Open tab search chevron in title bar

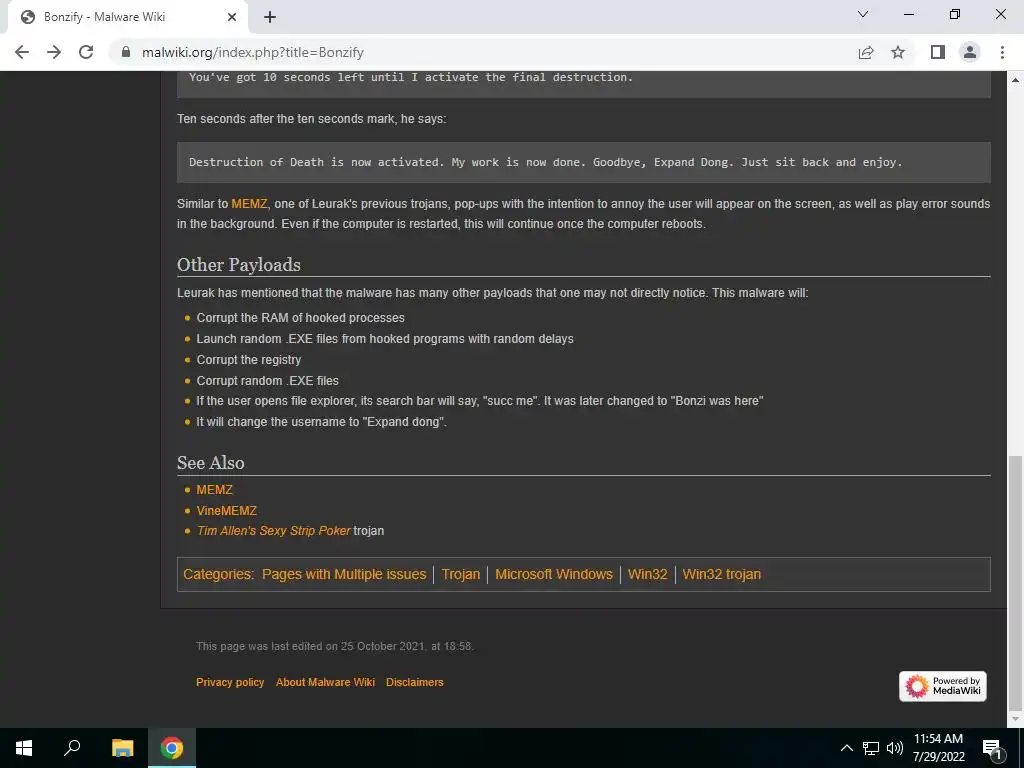click(x=863, y=14)
